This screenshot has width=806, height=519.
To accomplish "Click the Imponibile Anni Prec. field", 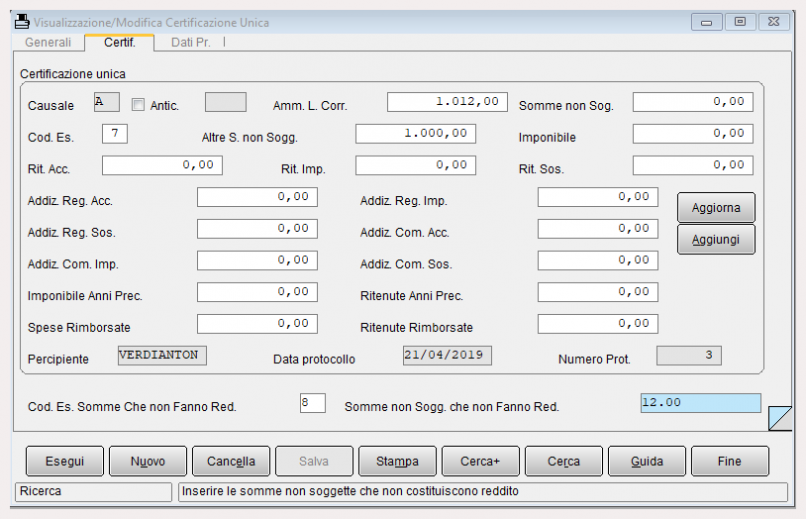I will [x=257, y=292].
